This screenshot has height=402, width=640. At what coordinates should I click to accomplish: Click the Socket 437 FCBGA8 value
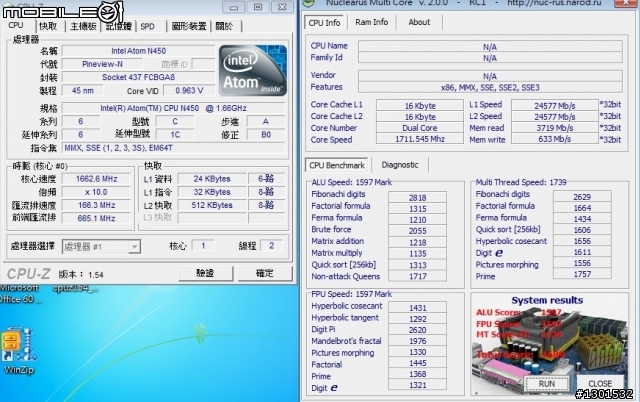point(138,77)
